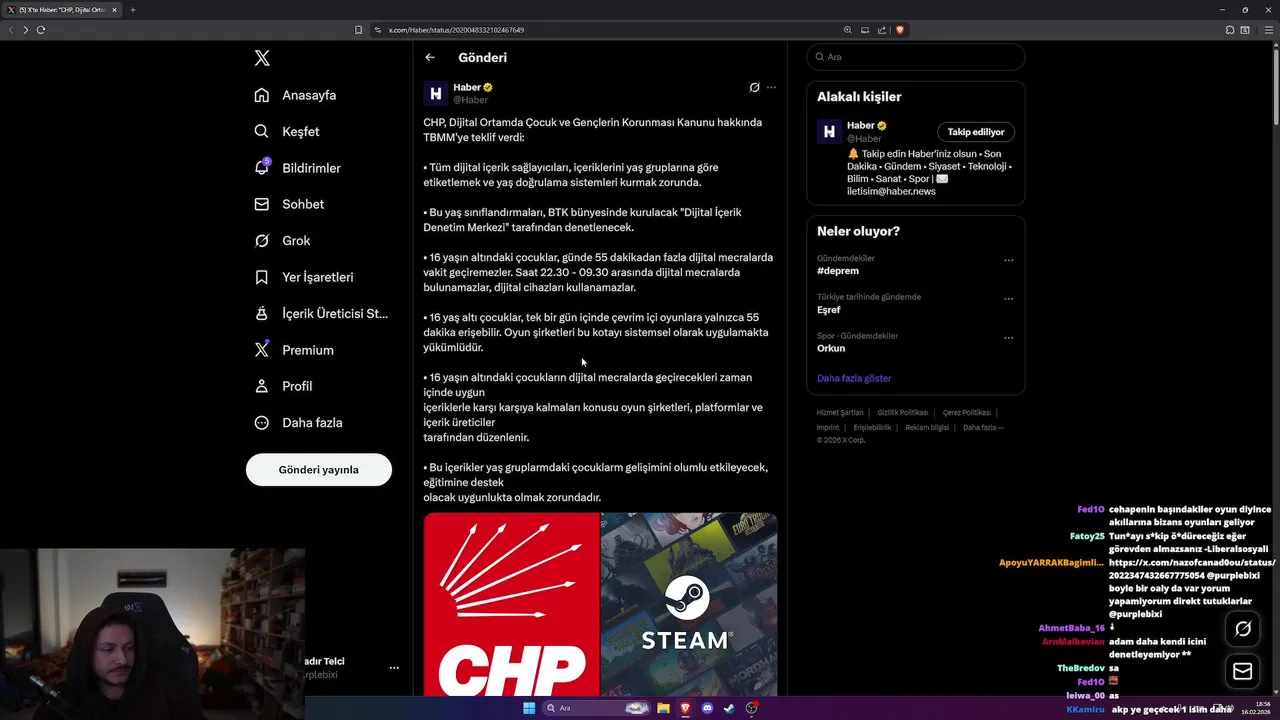The width and height of the screenshot is (1280, 720).
Task: Click Ara search field on X
Action: click(x=916, y=57)
